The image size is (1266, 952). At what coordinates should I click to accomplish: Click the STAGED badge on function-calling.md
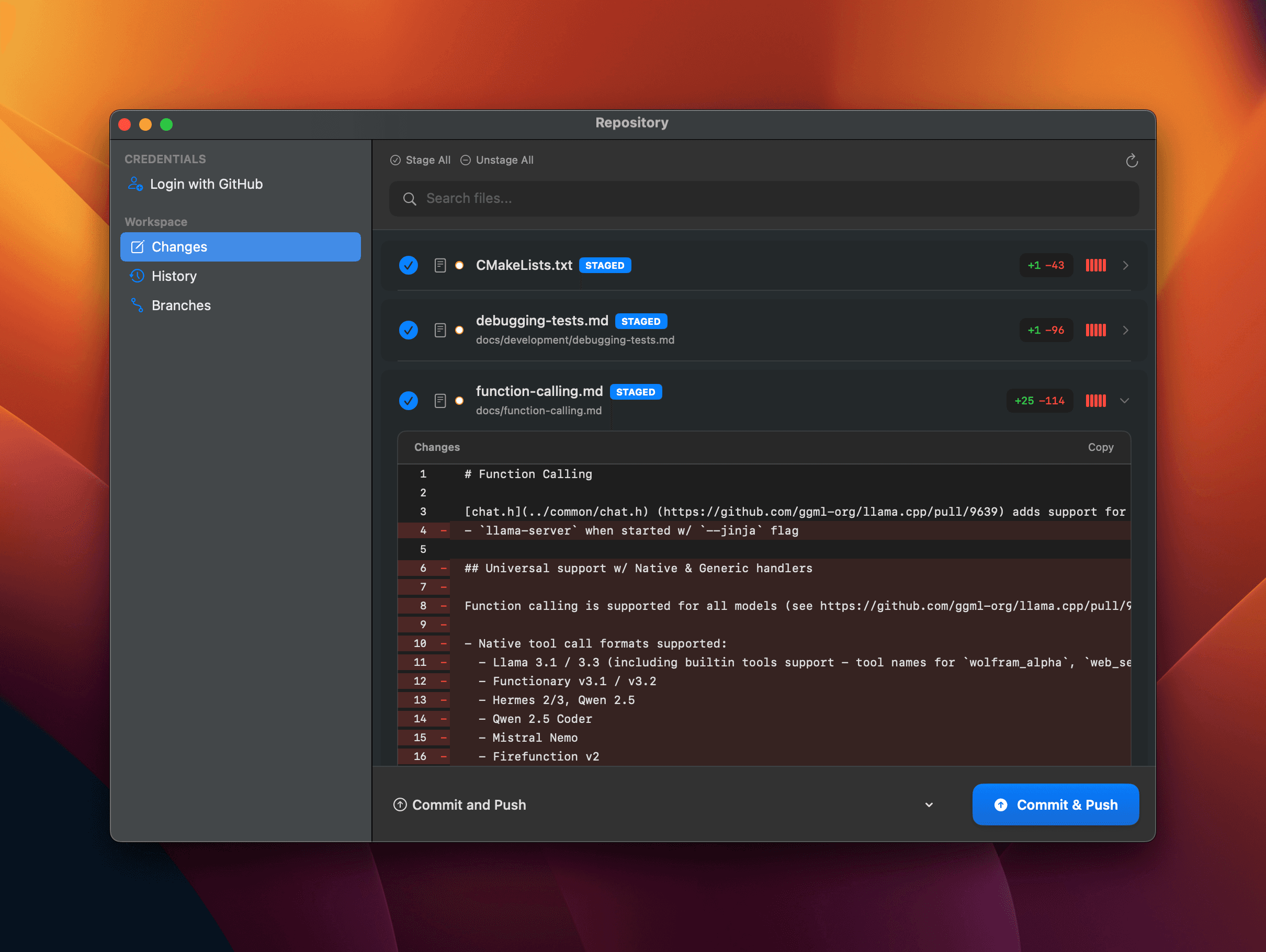636,392
